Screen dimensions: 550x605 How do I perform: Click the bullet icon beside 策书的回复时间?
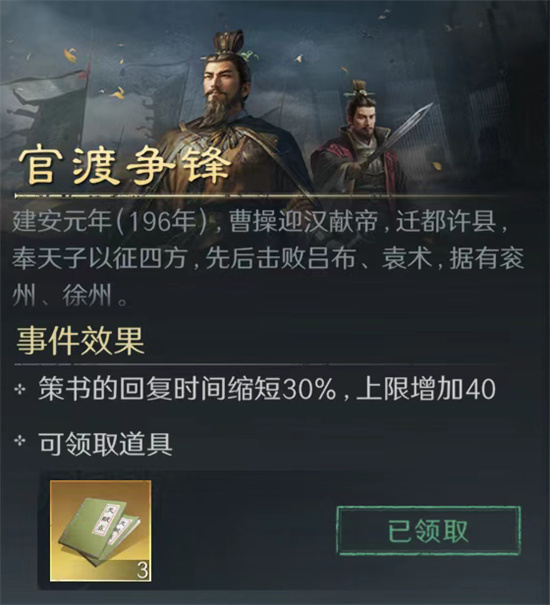click(x=20, y=389)
